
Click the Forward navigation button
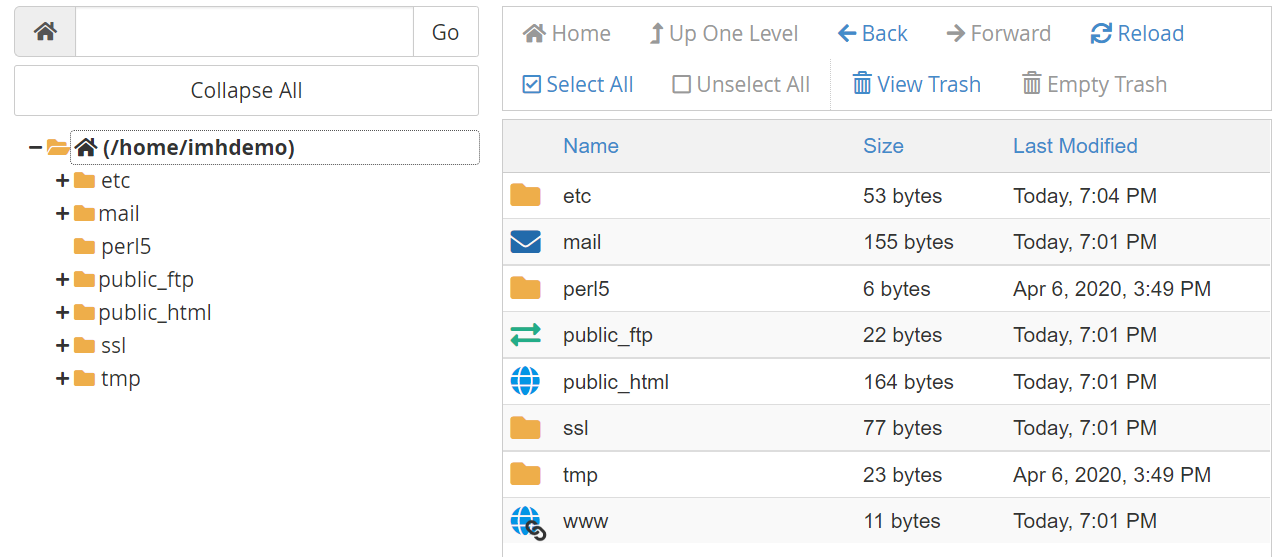click(x=998, y=33)
